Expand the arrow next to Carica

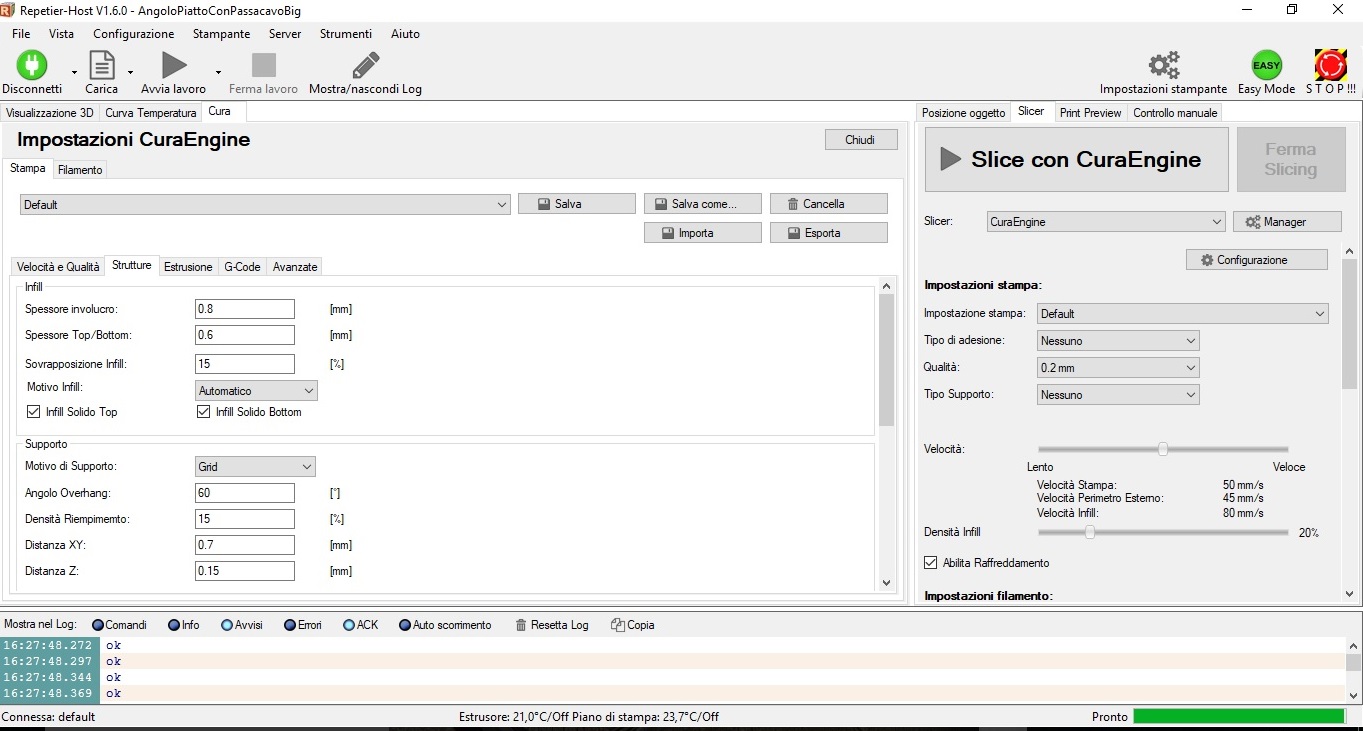tap(130, 72)
